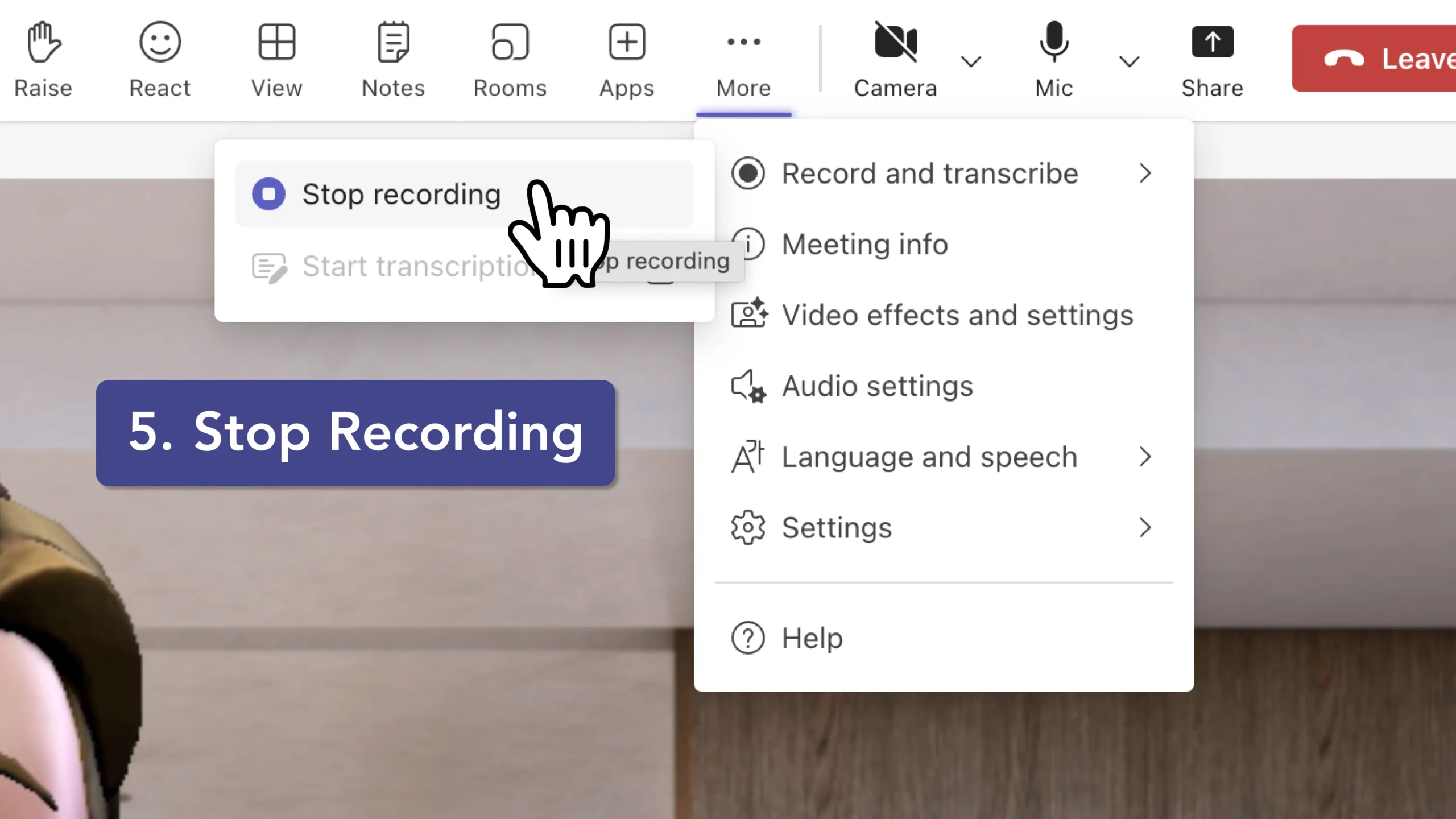The width and height of the screenshot is (1456, 819).
Task: Select Stop recording in the submenu
Action: click(x=401, y=195)
